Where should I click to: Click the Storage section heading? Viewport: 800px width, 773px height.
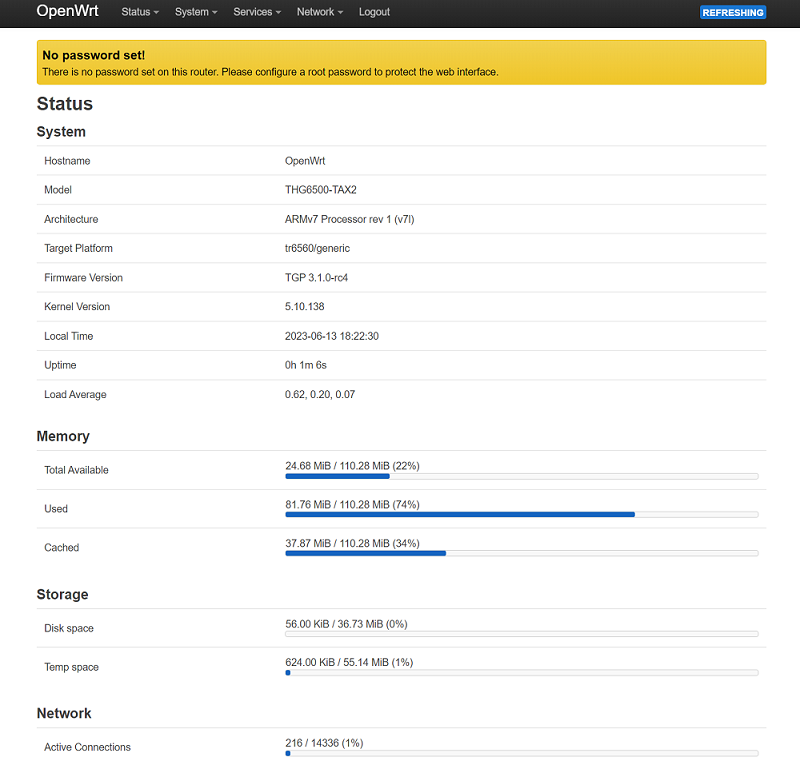[x=62, y=594]
